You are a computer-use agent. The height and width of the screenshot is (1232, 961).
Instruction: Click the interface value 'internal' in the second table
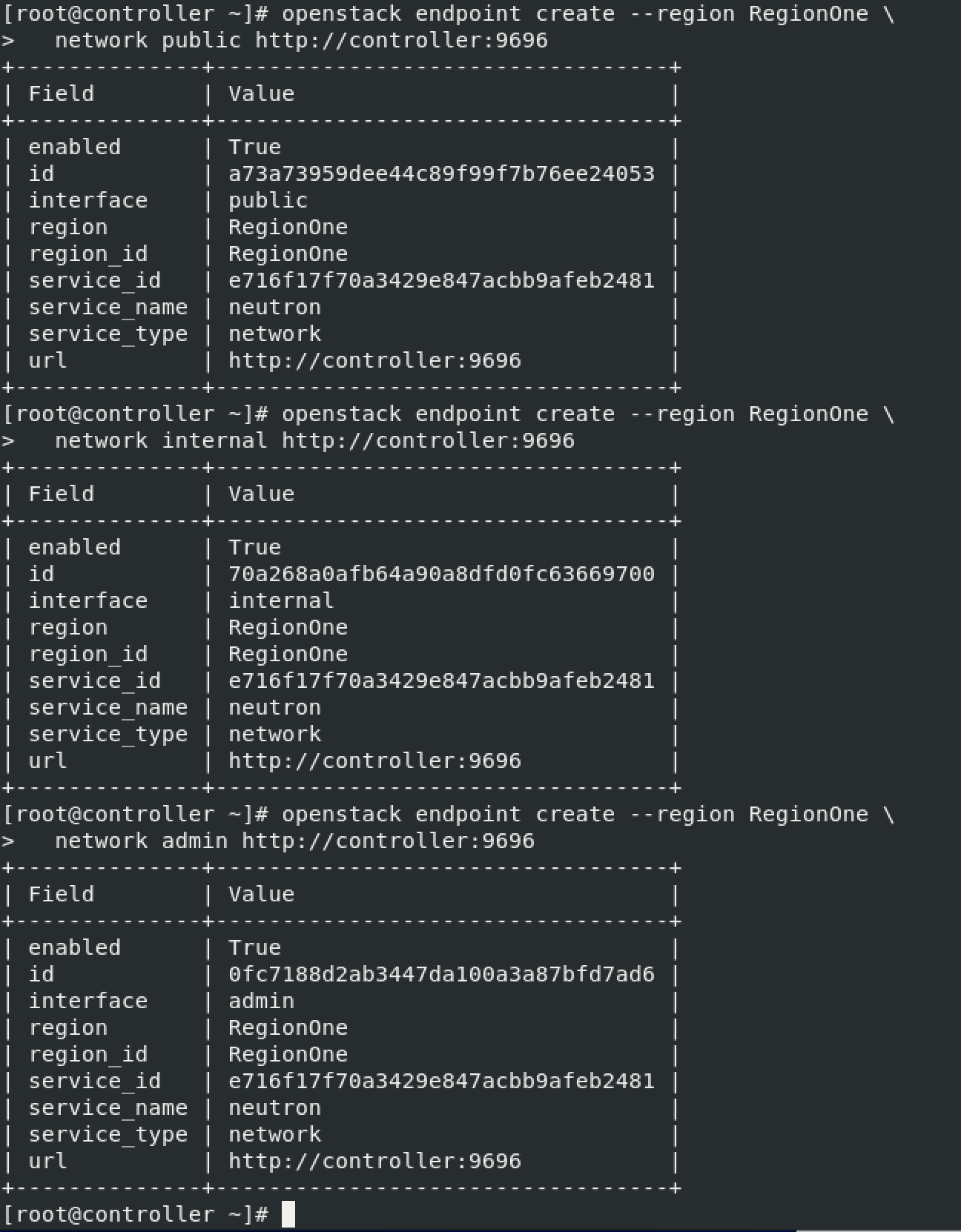(x=281, y=600)
